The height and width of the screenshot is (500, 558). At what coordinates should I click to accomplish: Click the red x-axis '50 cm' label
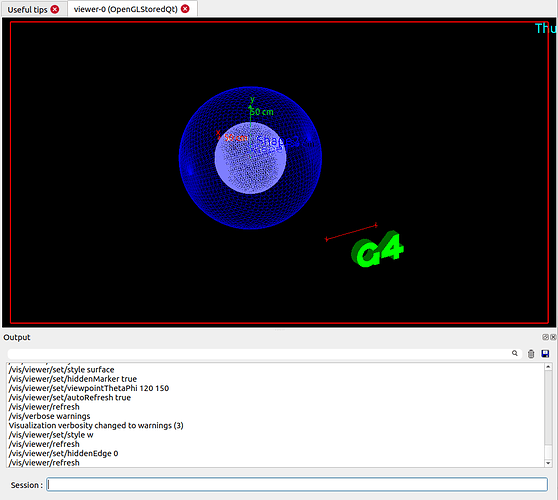236,137
